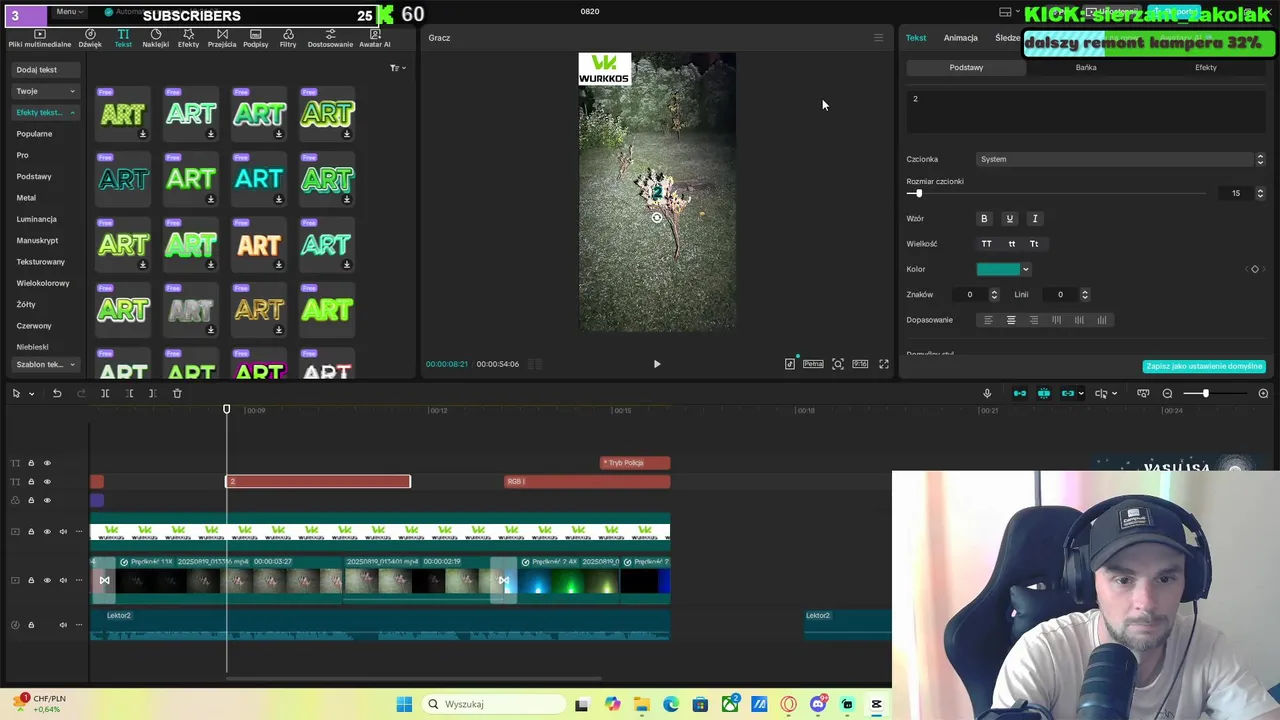Viewport: 1280px width, 720px height.
Task: Play the preview video
Action: pos(657,364)
